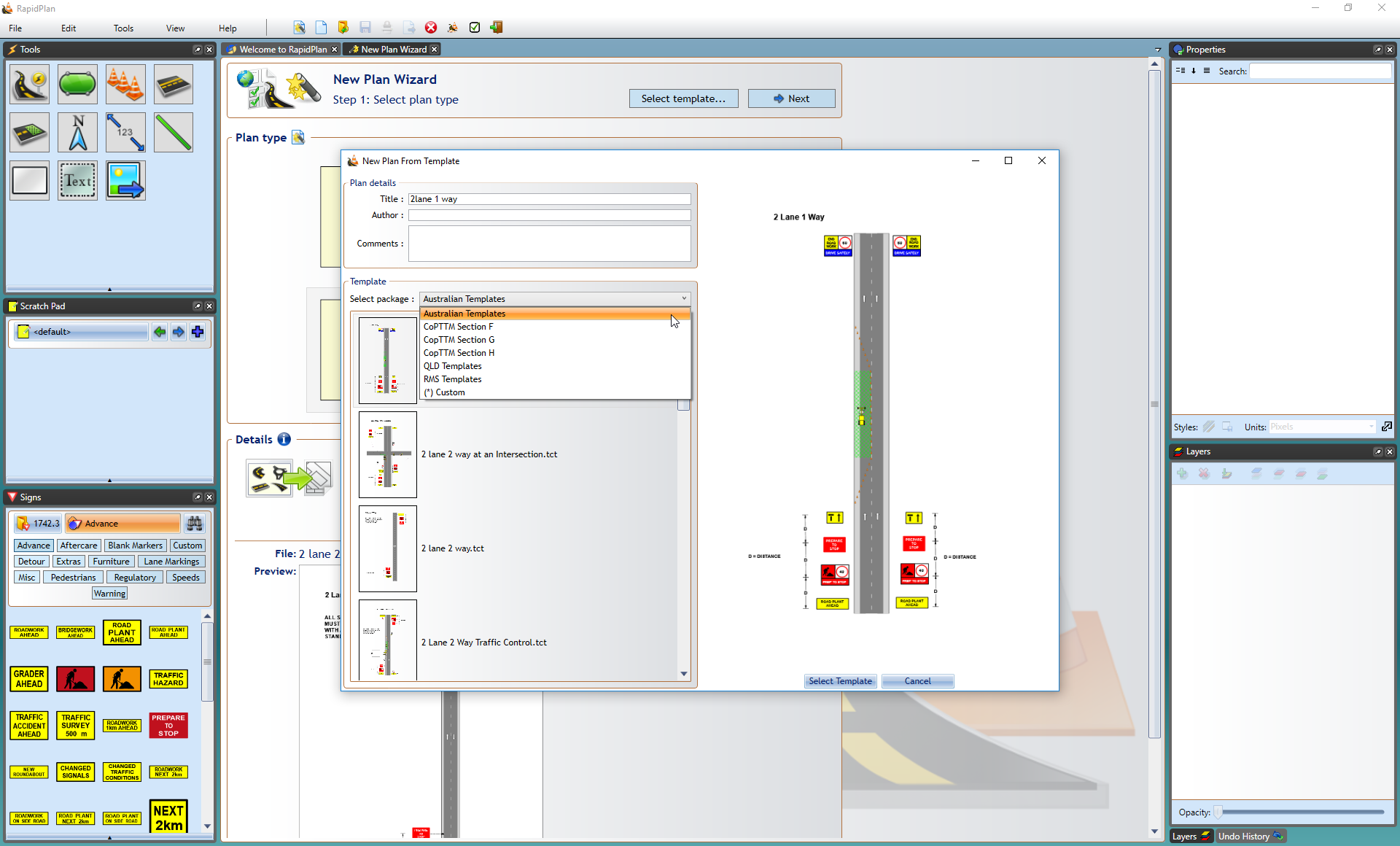The height and width of the screenshot is (846, 1400).
Task: Click the red stop toolbar icon
Action: 431,28
